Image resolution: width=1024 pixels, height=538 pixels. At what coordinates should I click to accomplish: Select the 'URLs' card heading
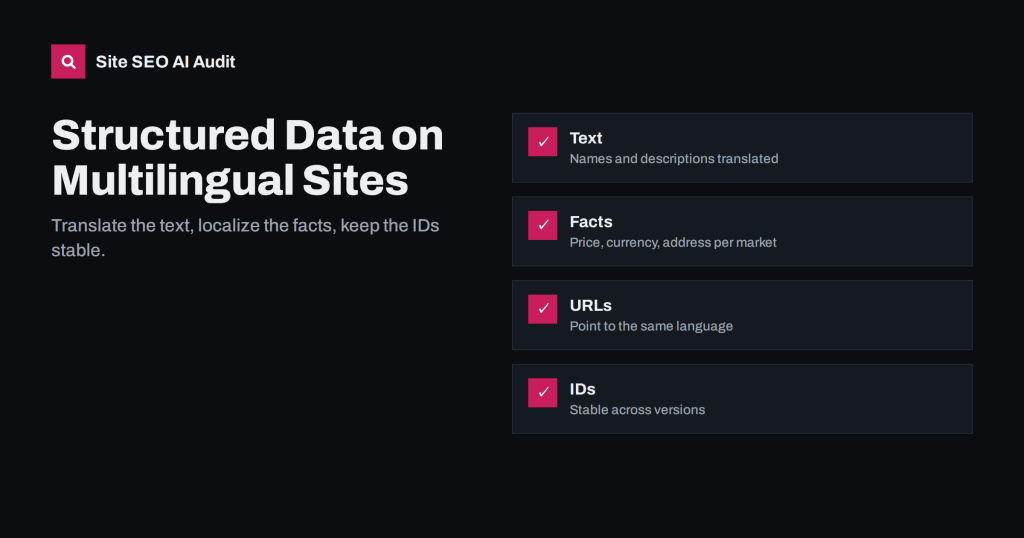click(590, 305)
